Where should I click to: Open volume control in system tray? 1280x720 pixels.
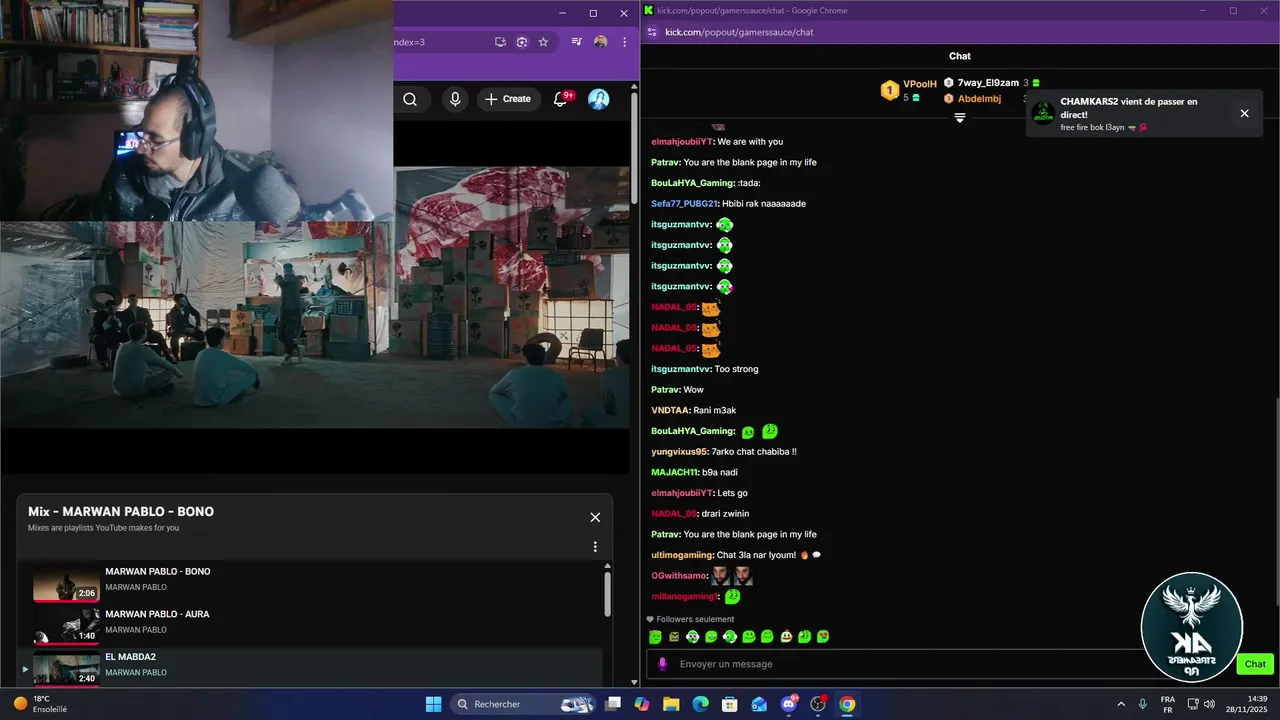click(x=1209, y=704)
